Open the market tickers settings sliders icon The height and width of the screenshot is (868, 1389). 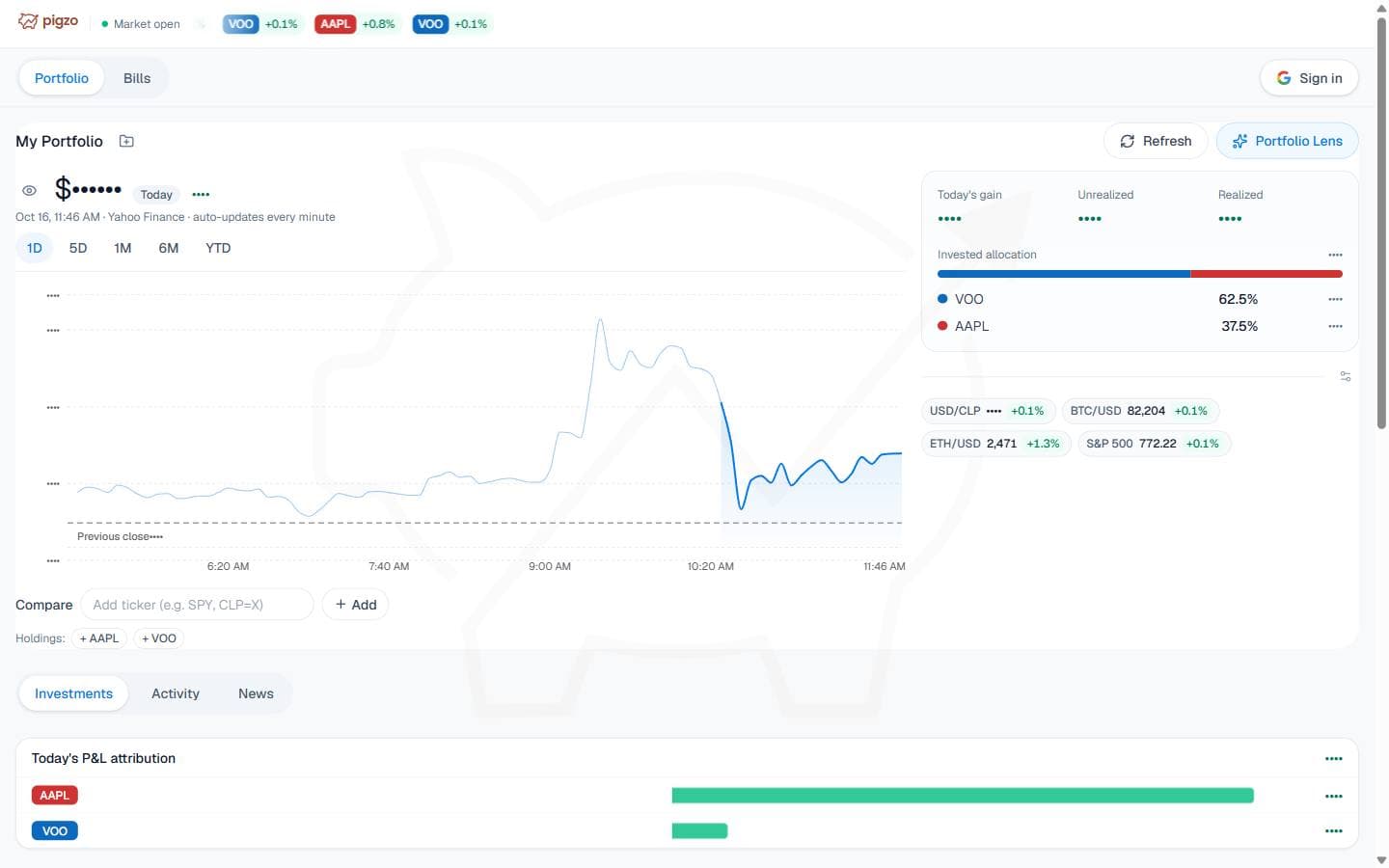click(x=1346, y=376)
